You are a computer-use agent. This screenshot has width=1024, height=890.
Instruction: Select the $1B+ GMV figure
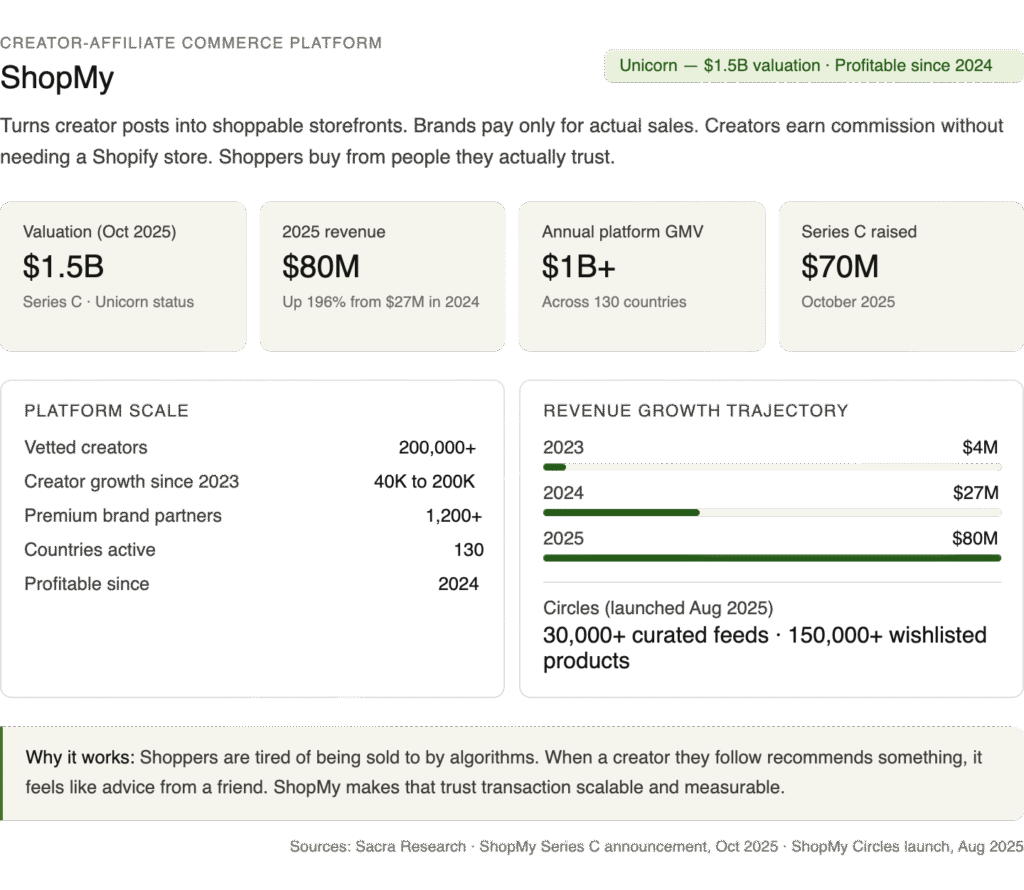[579, 266]
